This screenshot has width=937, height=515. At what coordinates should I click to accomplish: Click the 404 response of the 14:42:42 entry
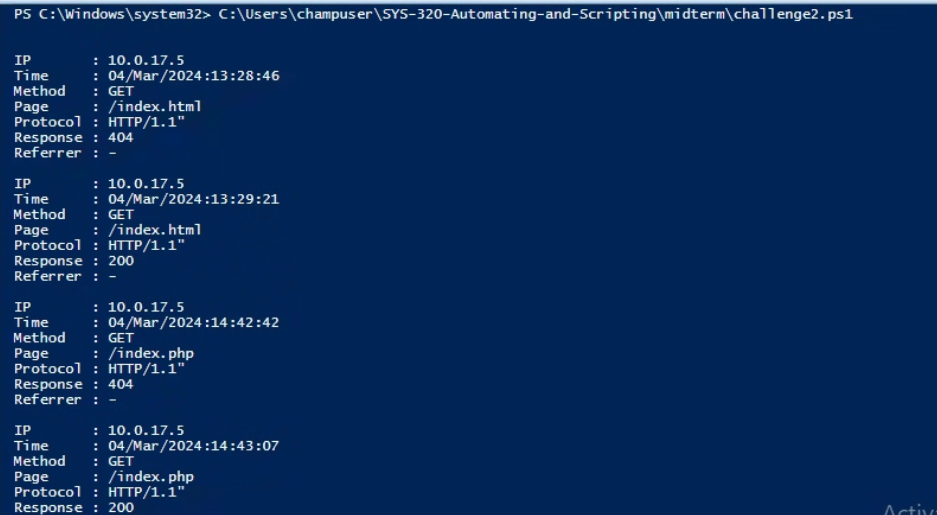[x=120, y=384]
